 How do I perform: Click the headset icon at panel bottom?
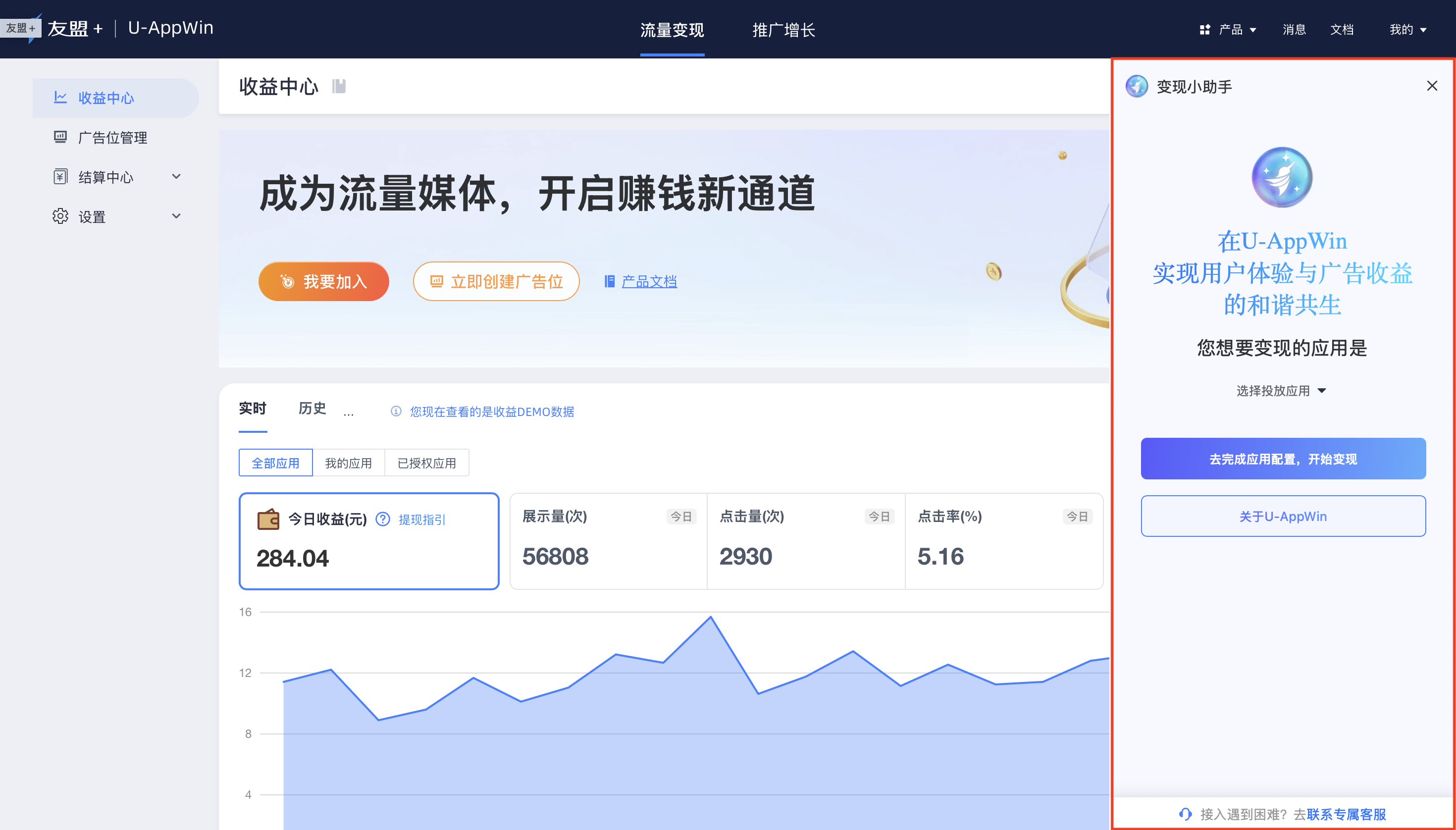coord(1185,814)
